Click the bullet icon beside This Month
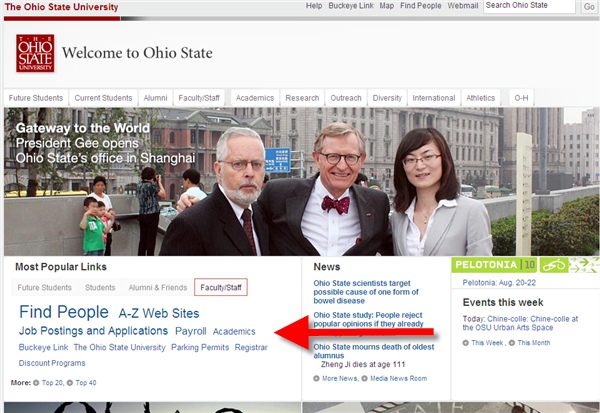Screen dimensions: 600x413 click(x=512, y=343)
